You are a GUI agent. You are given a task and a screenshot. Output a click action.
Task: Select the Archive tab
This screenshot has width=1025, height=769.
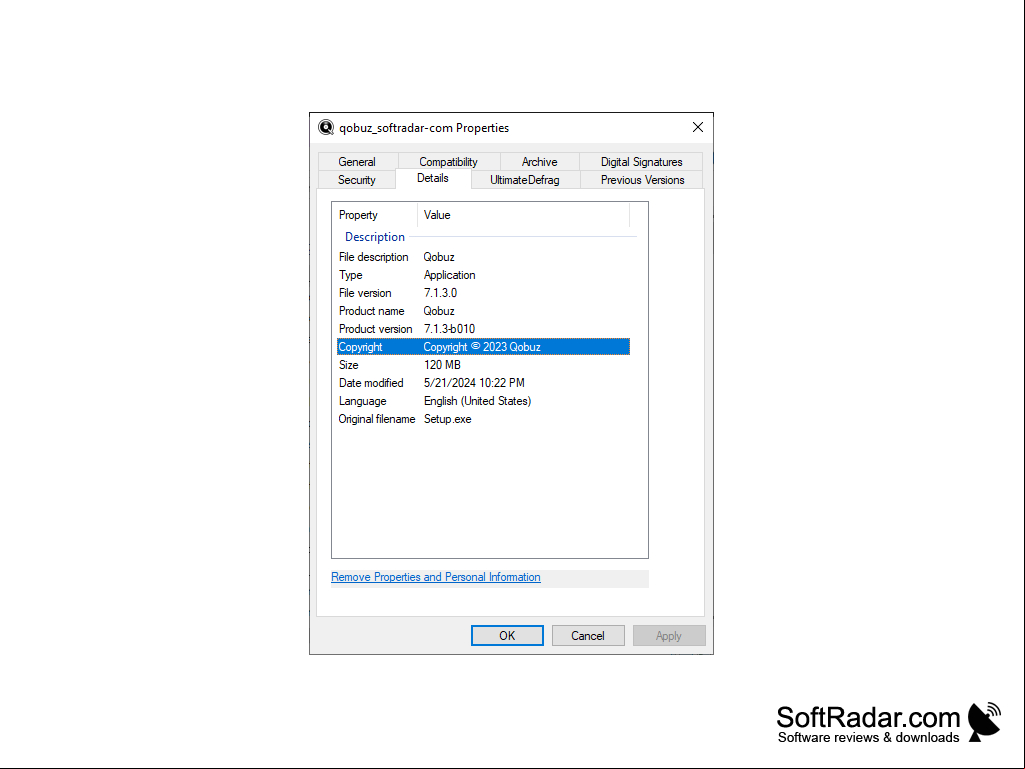[x=539, y=162]
